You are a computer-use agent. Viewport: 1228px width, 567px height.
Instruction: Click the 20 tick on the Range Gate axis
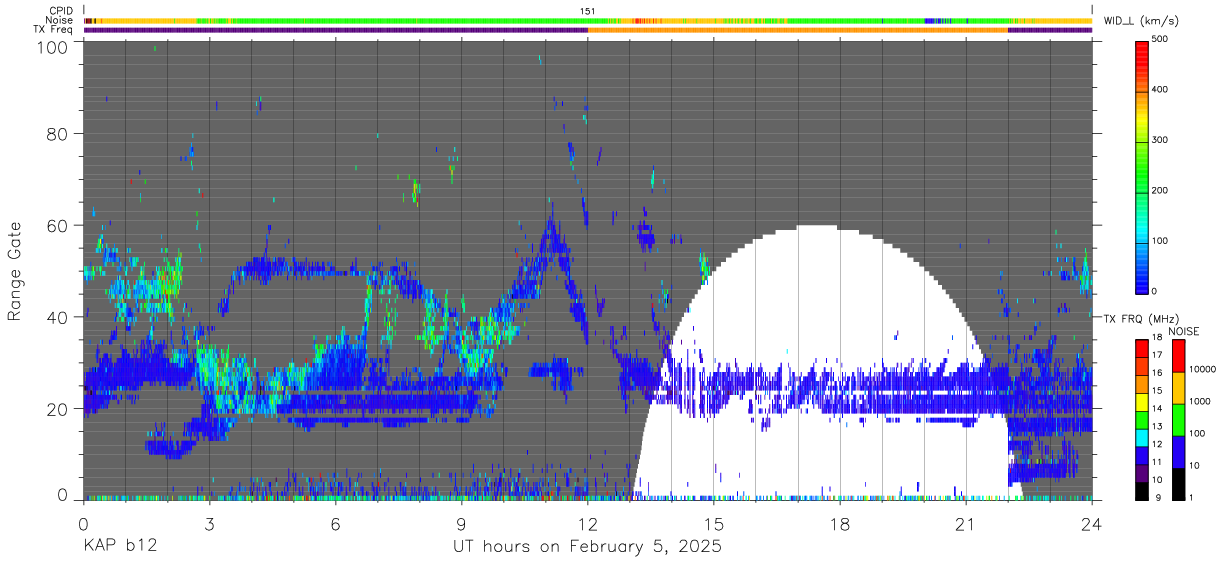[x=58, y=409]
